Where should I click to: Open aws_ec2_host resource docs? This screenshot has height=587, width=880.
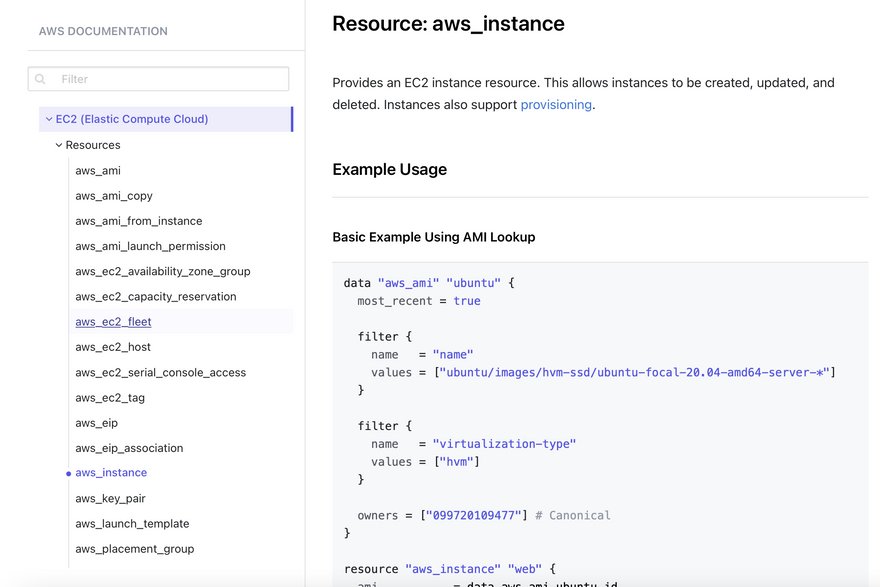pyautogui.click(x=113, y=347)
